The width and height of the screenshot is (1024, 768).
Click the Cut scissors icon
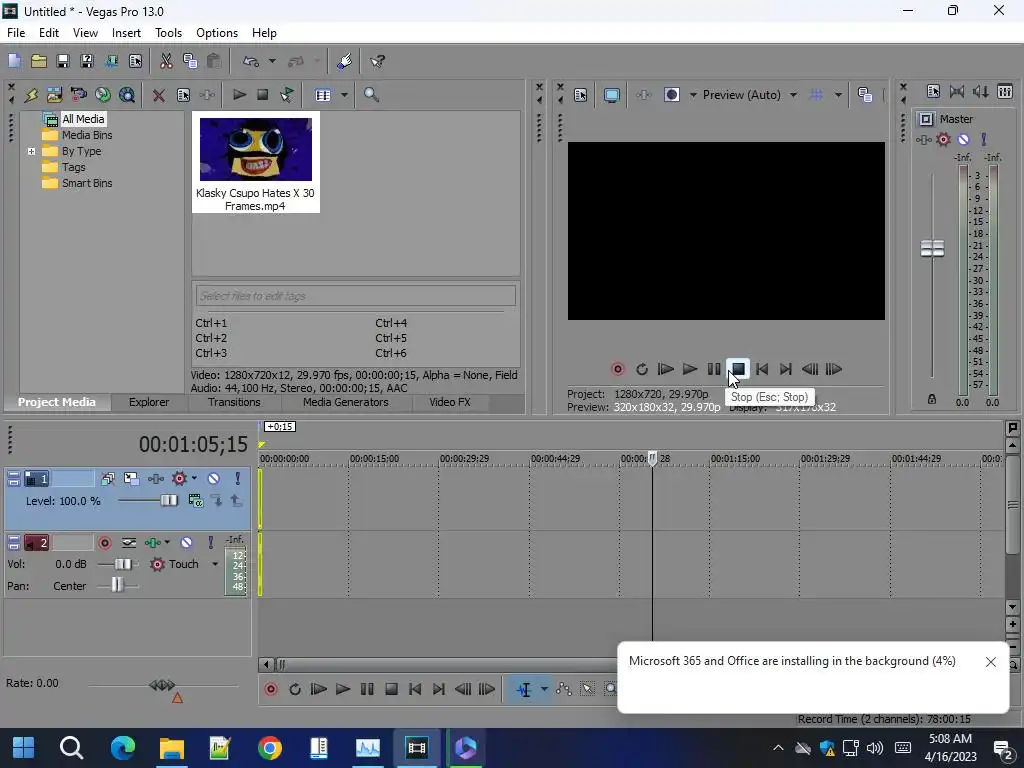166,61
